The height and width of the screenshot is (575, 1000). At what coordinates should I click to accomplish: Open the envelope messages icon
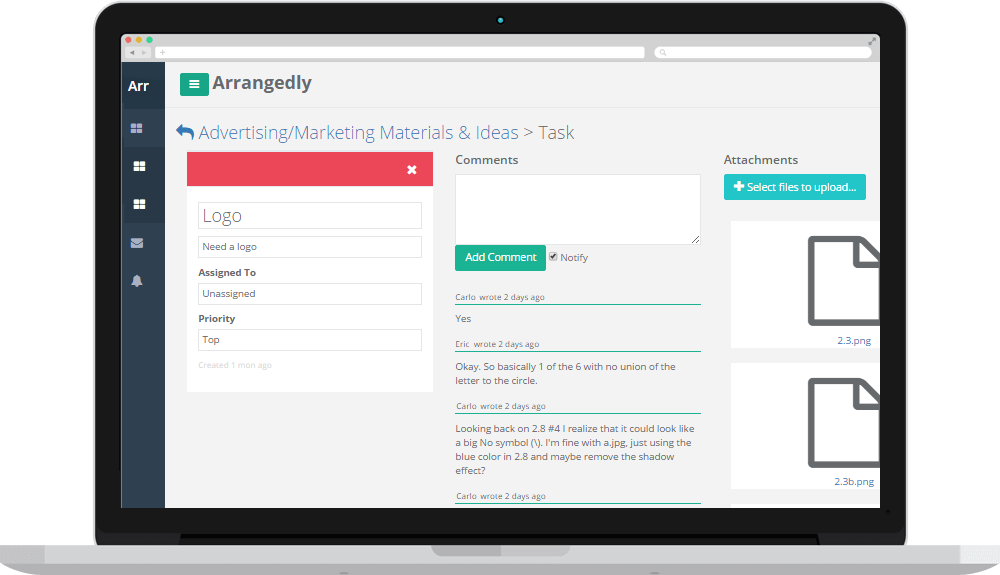pyautogui.click(x=136, y=243)
